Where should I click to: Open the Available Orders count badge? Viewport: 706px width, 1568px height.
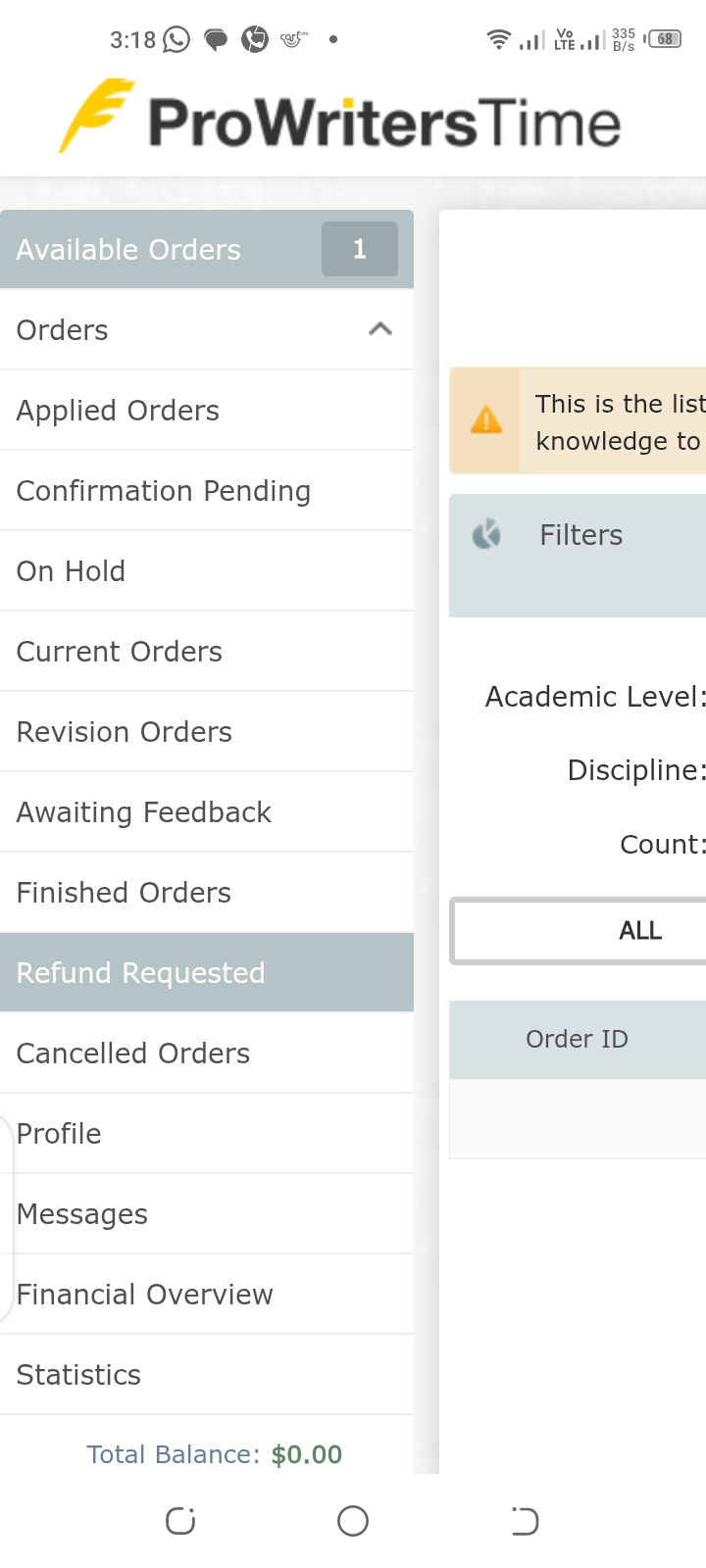pos(360,249)
